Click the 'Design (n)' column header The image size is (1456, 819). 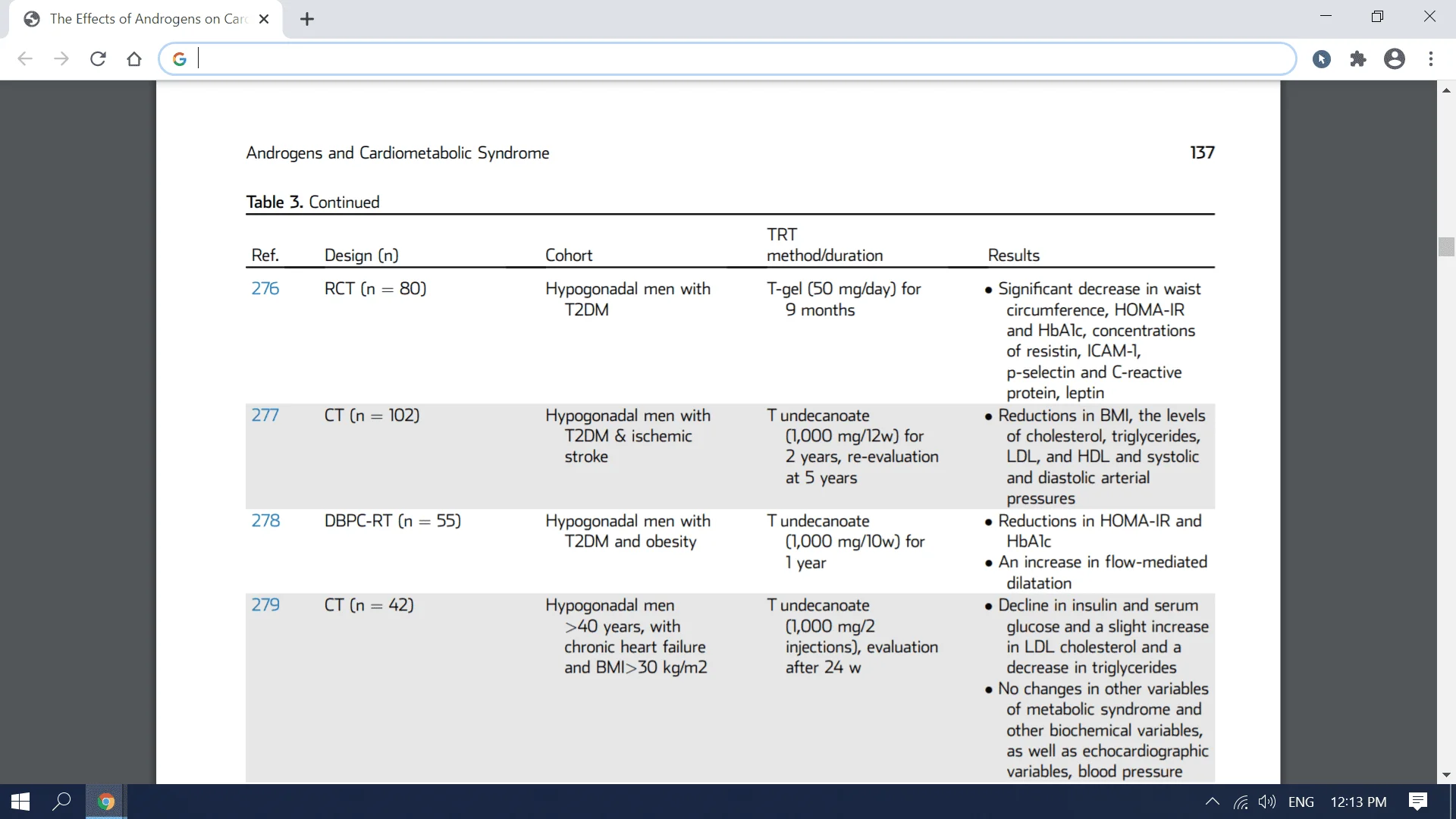[x=362, y=256]
